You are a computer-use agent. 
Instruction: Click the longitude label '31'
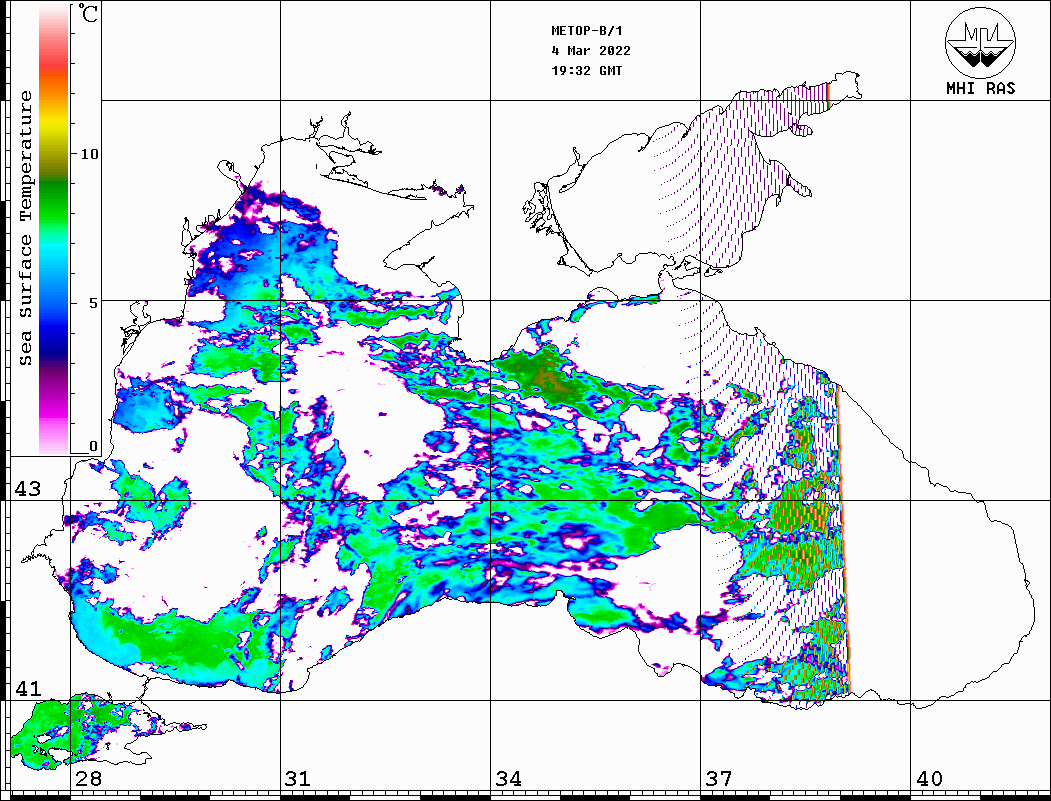tap(298, 778)
